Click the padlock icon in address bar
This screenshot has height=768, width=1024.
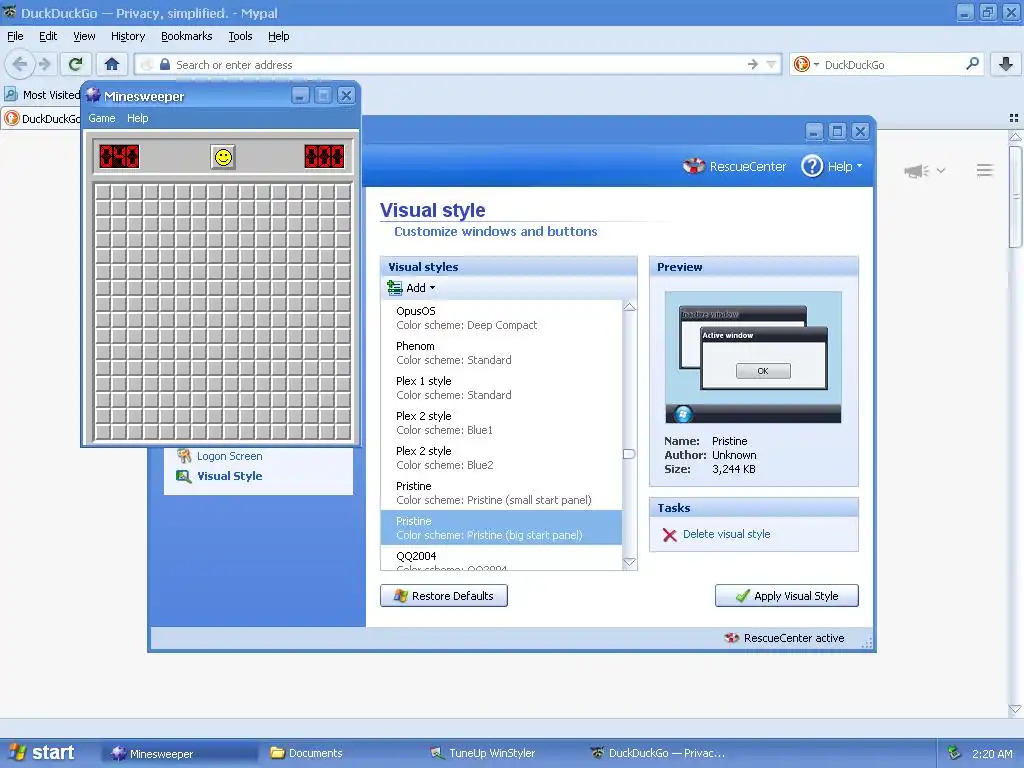tap(165, 64)
